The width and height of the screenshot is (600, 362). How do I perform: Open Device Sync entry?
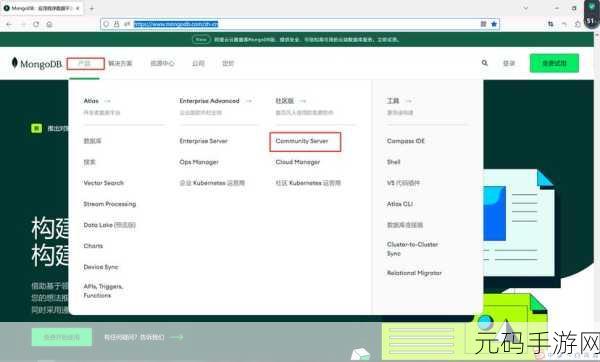coord(101,267)
